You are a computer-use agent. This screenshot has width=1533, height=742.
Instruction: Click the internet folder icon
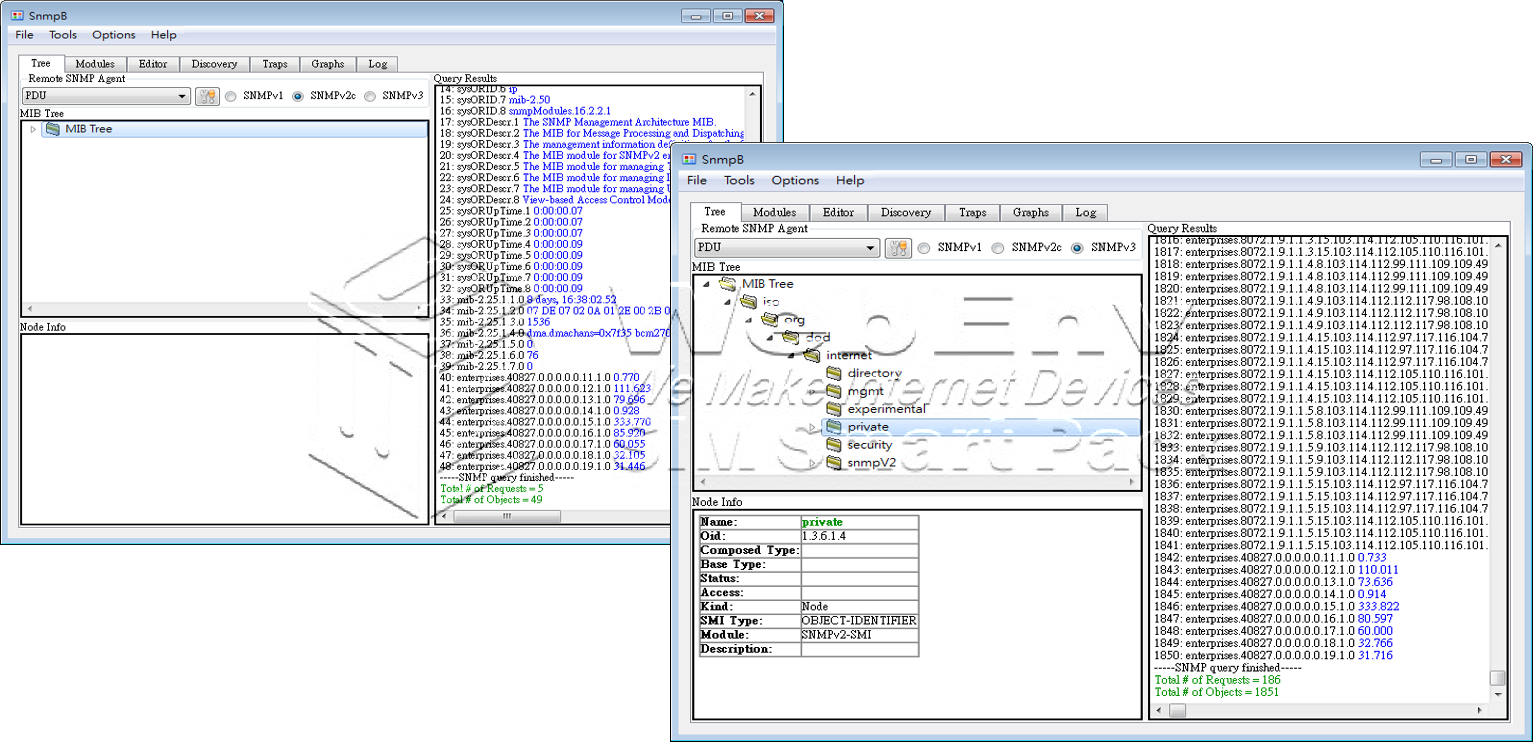tap(812, 355)
